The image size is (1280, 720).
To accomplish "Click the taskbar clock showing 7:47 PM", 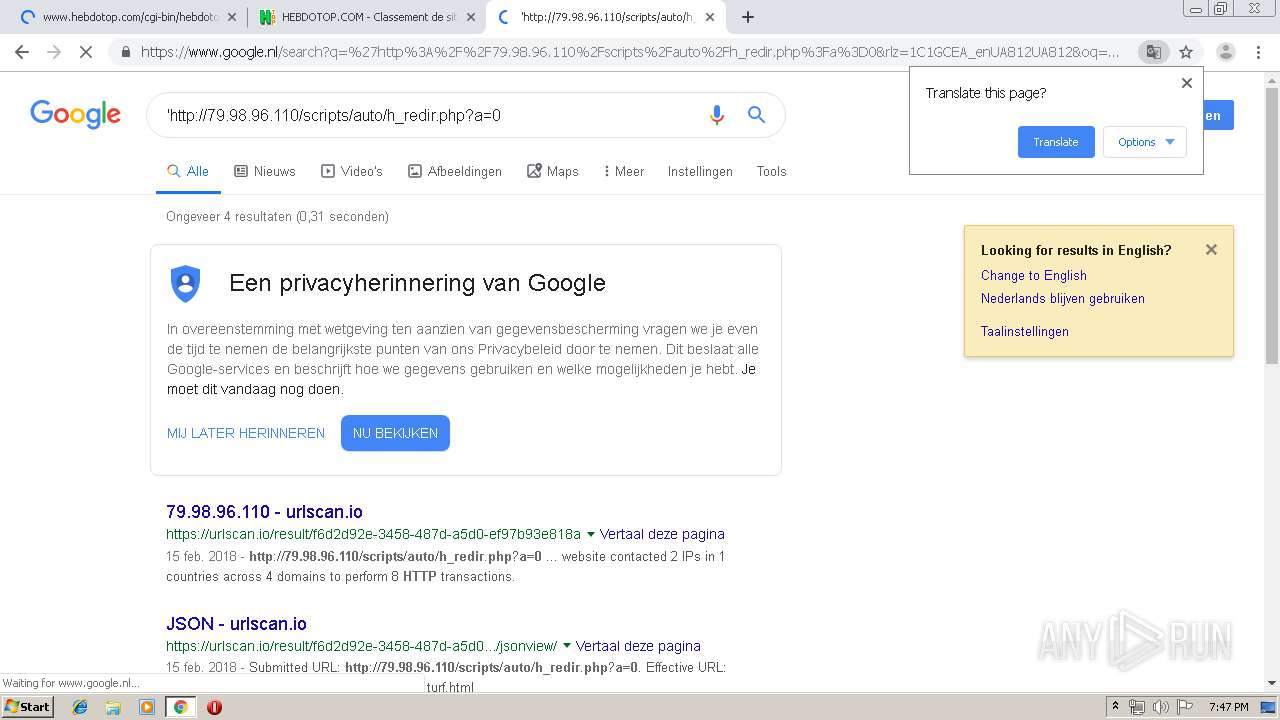I will click(x=1229, y=707).
